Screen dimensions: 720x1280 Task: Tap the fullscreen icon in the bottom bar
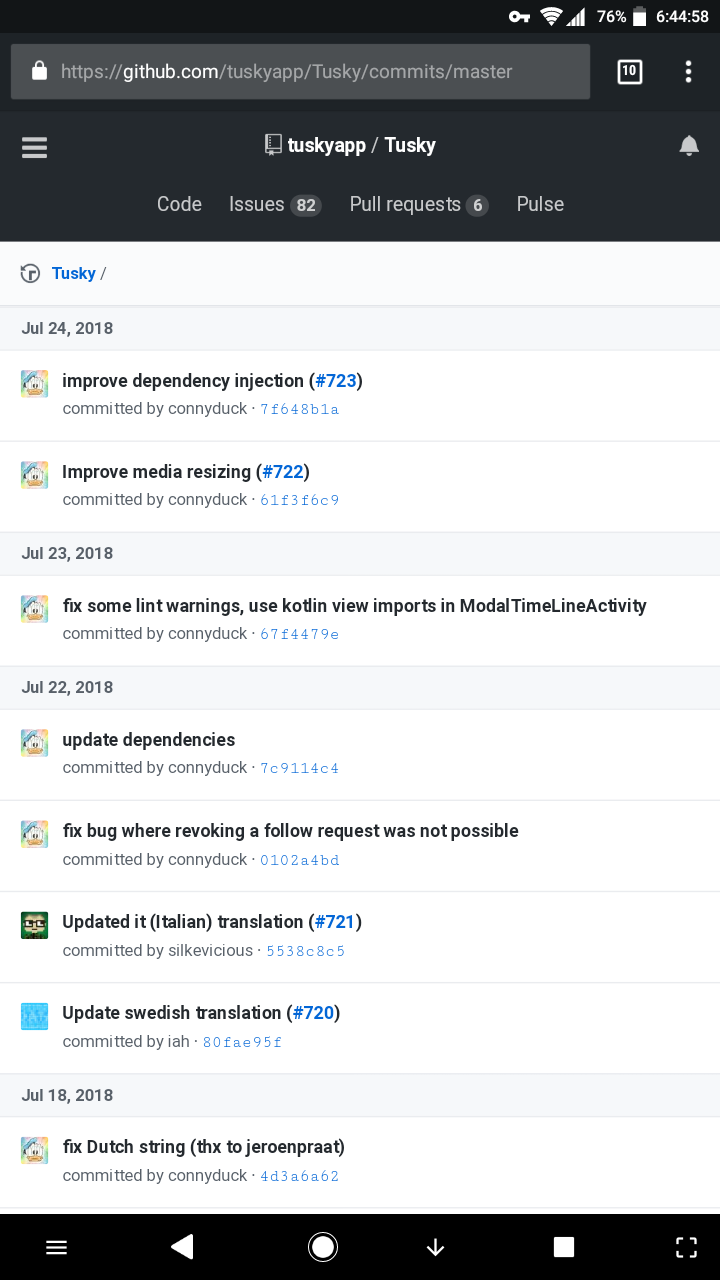tap(686, 1247)
